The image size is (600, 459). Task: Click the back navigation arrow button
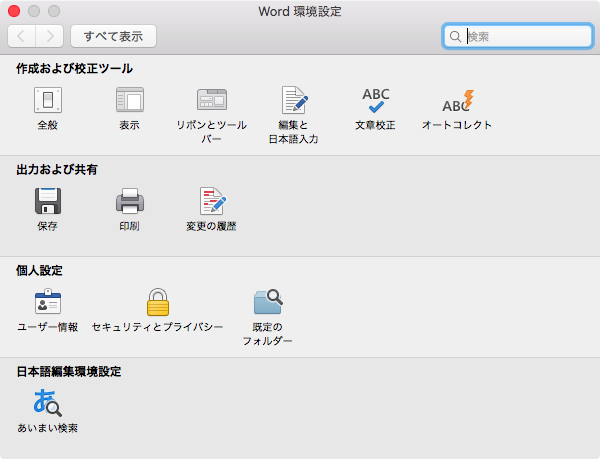coord(21,36)
